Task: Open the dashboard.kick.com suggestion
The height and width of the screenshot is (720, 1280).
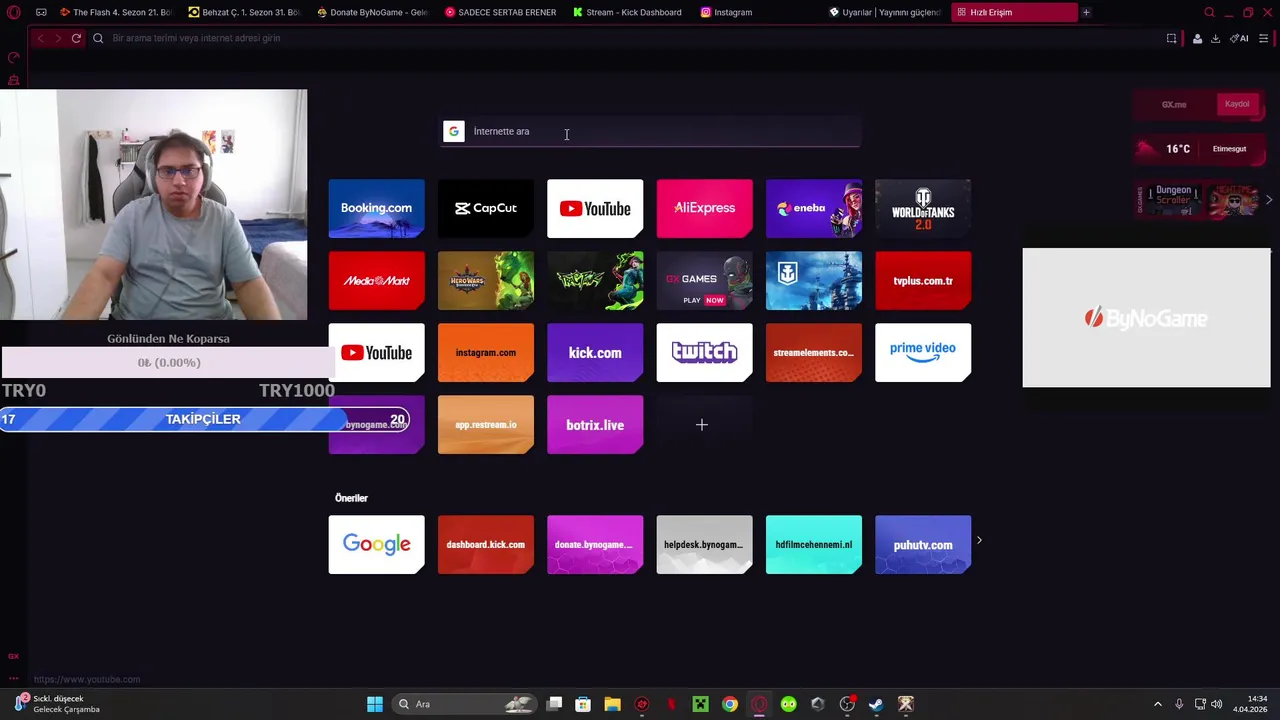Action: click(485, 544)
